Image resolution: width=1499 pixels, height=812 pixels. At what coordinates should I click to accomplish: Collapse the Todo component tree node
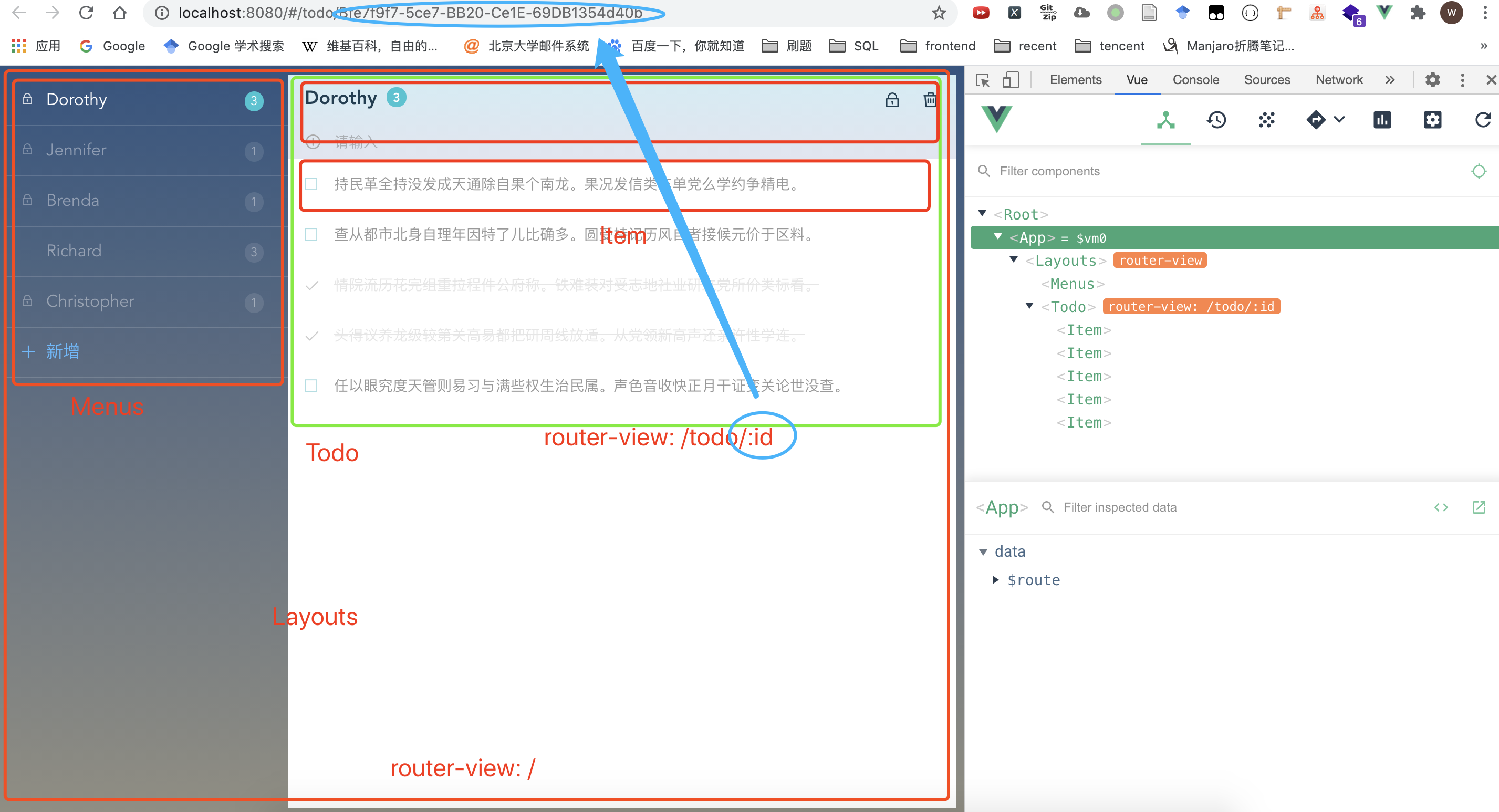1029,306
